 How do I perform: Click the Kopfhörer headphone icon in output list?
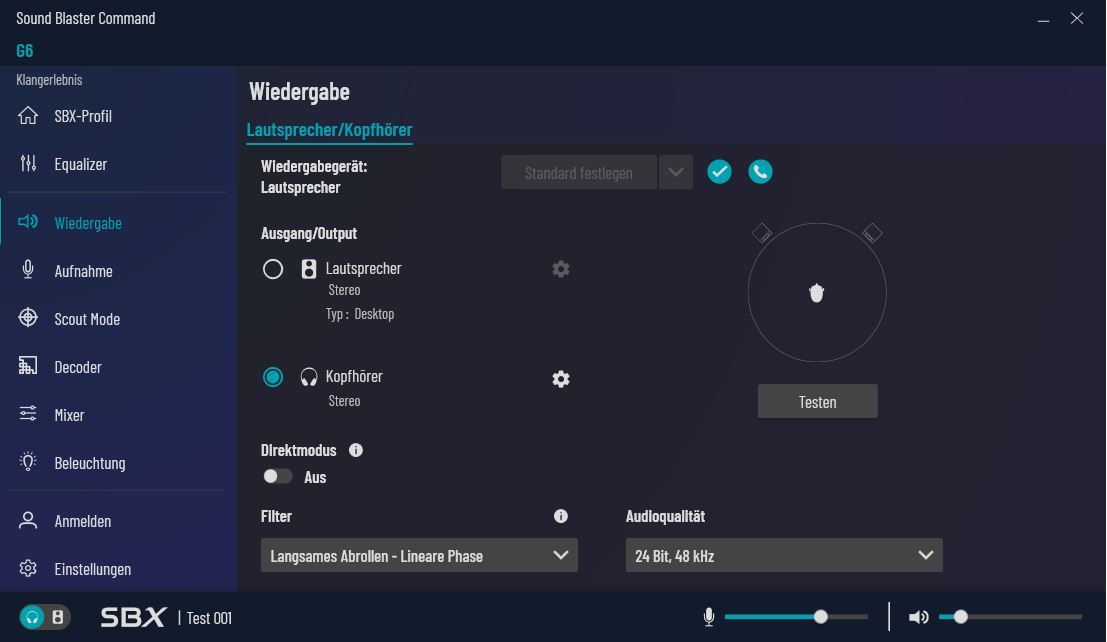[x=309, y=376]
